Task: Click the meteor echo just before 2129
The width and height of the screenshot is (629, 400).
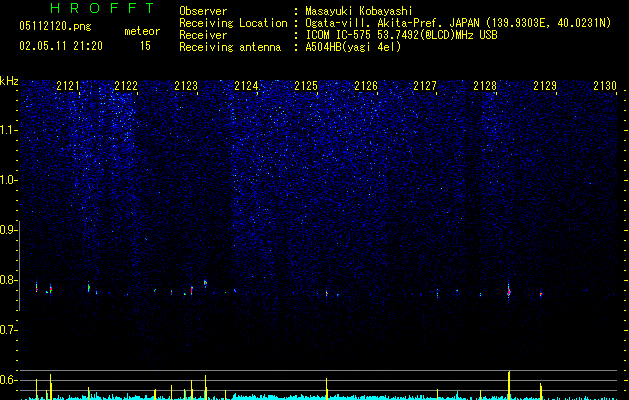Action: point(541,294)
